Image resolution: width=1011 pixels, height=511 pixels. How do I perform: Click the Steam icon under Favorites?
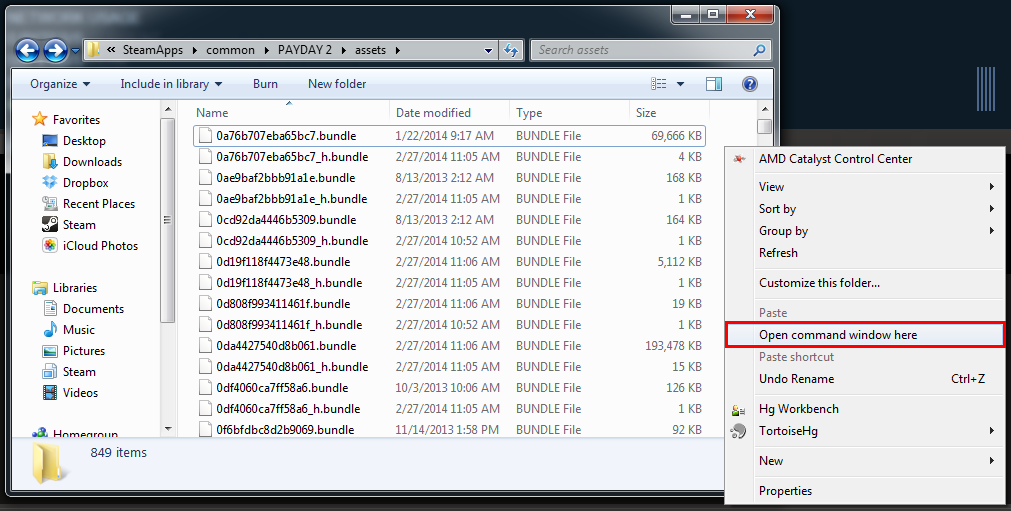tap(50, 224)
